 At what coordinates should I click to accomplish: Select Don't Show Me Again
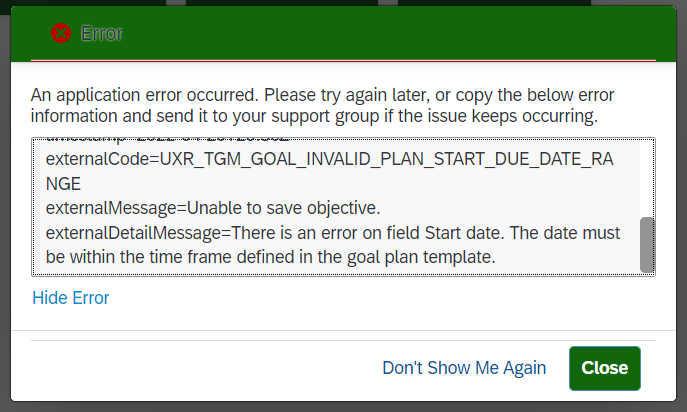pos(464,368)
